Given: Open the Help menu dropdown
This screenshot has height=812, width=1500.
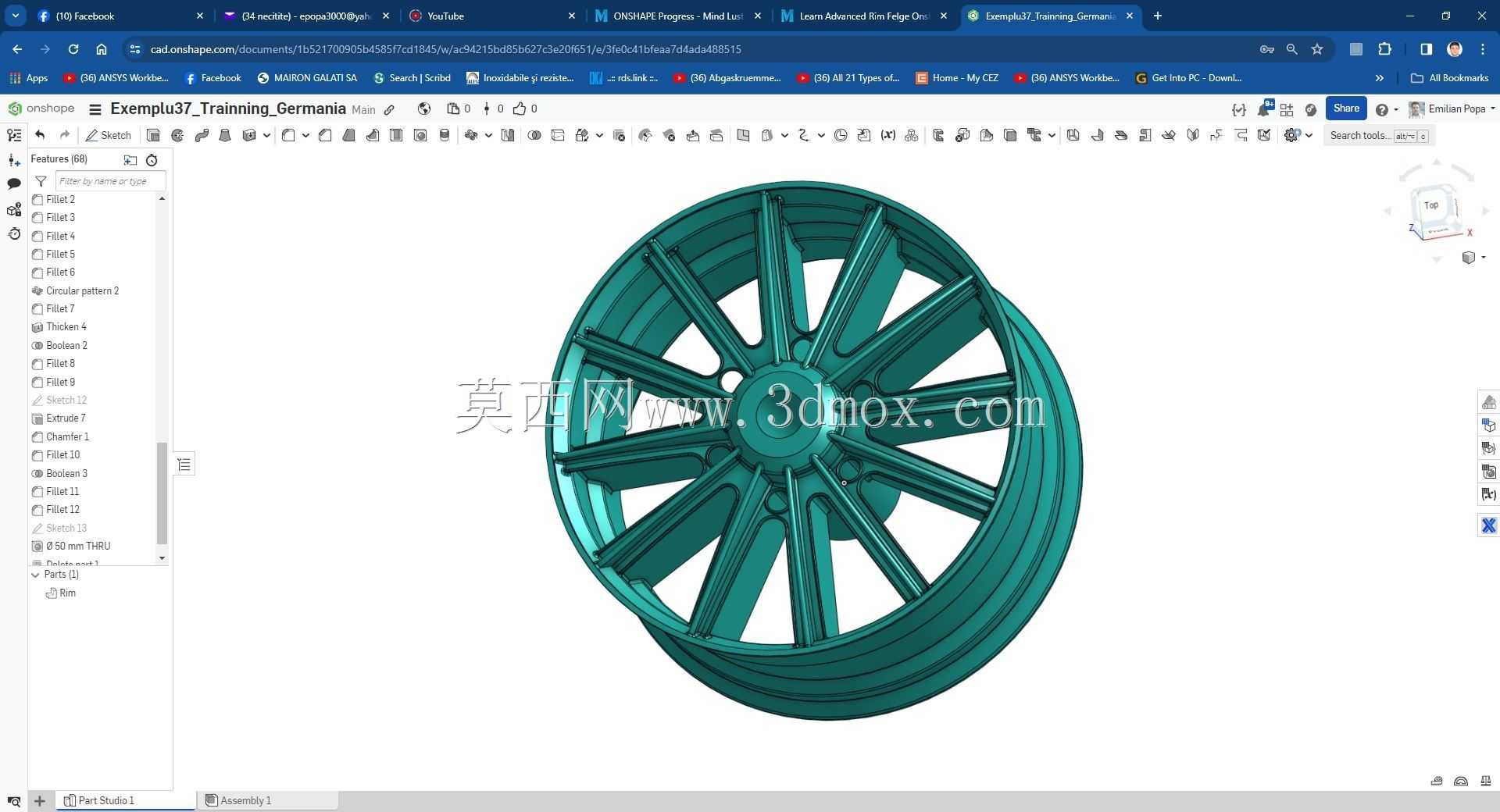Looking at the screenshot, I should click(1387, 109).
